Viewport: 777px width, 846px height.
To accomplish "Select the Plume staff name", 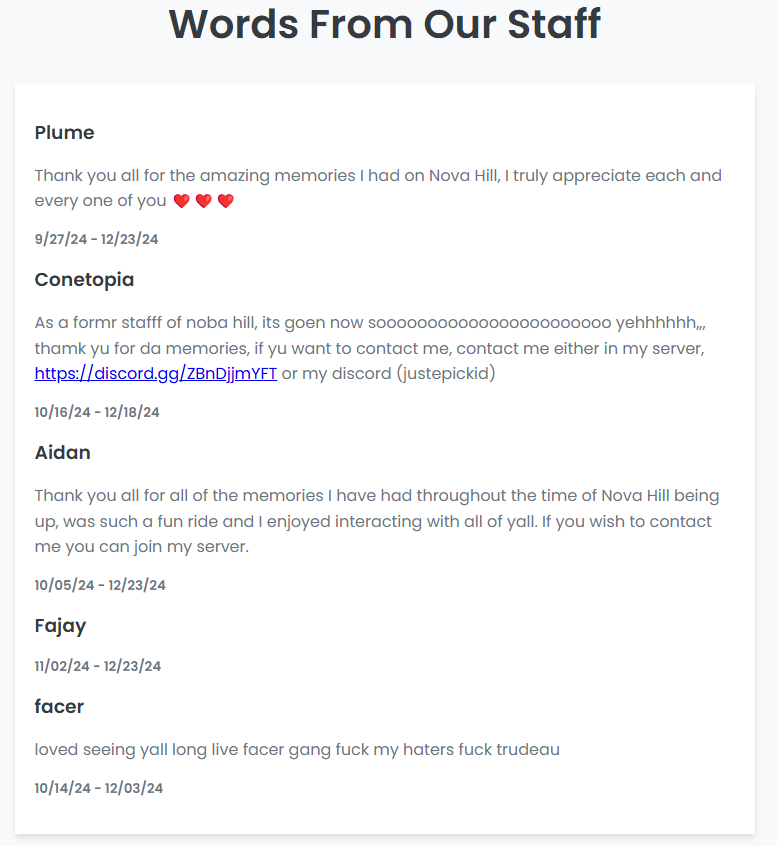I will [64, 133].
